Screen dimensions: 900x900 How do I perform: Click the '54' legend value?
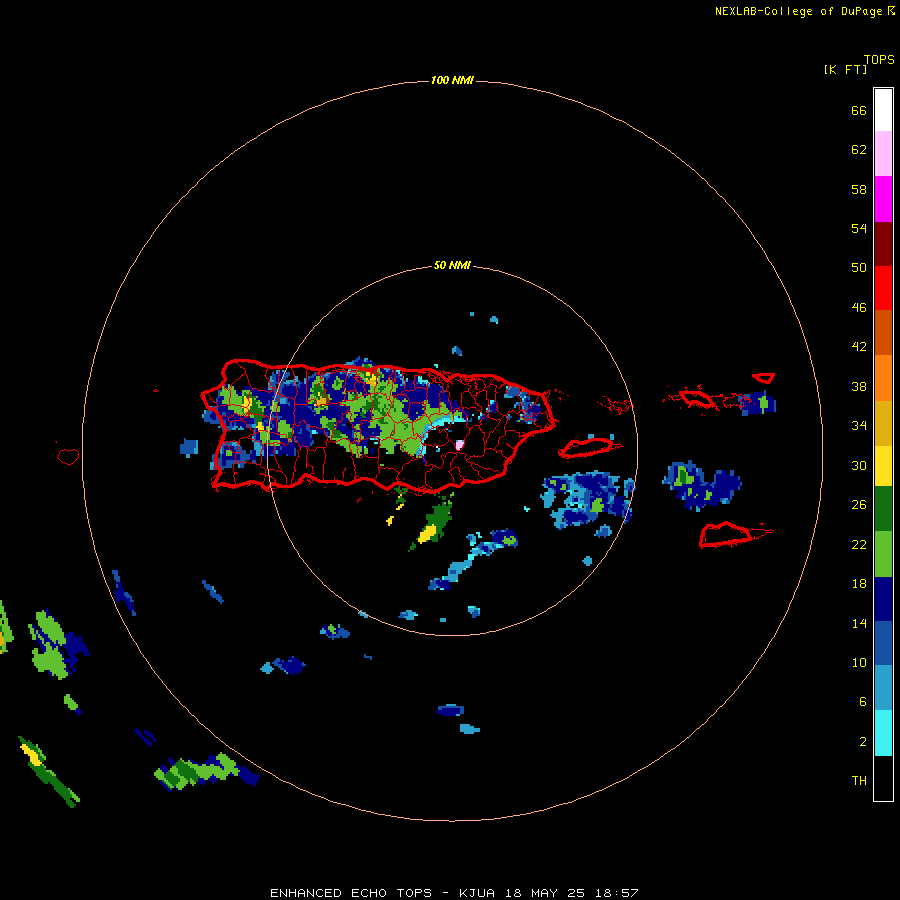tap(859, 228)
